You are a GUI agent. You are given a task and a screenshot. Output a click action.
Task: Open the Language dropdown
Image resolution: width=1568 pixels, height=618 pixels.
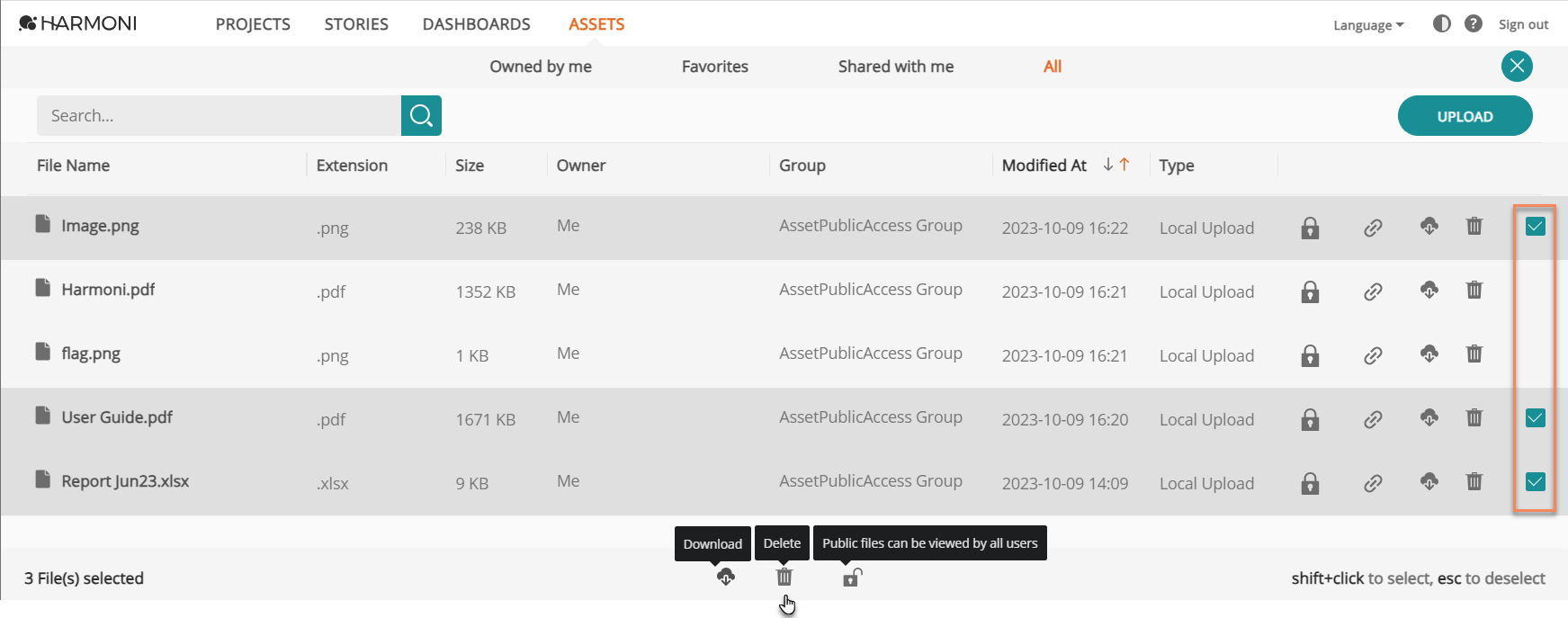1368,25
